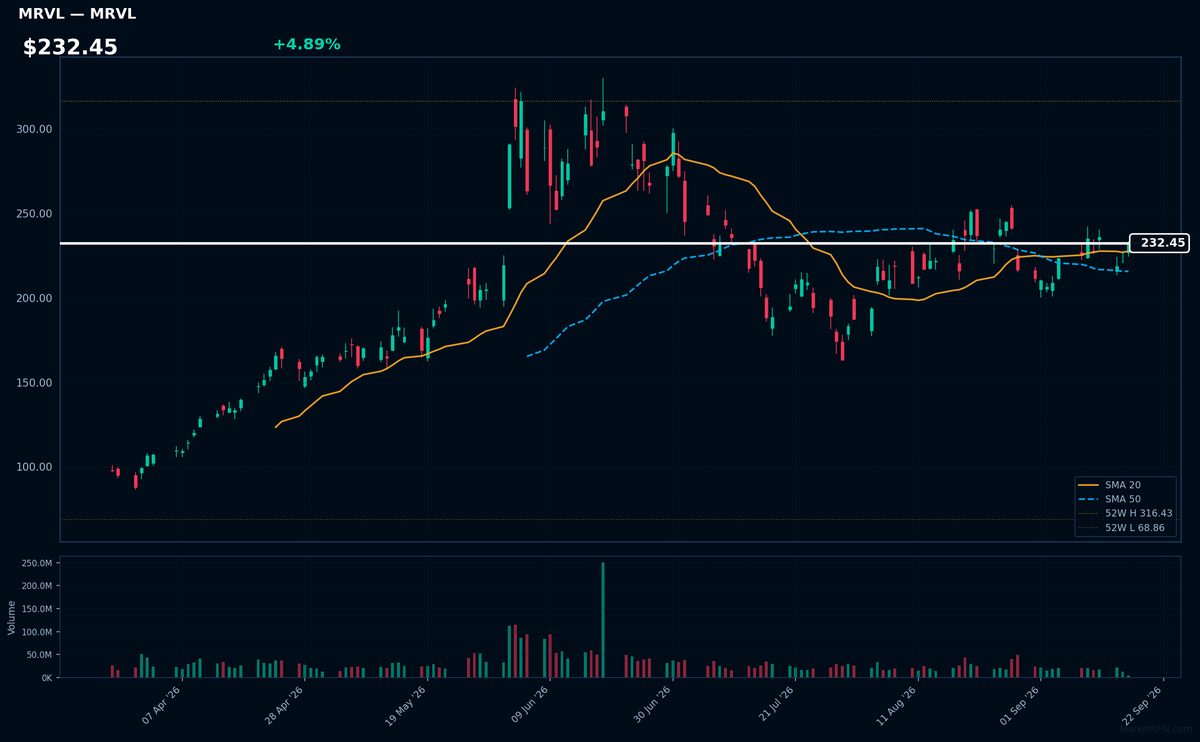Click the 250.00 price axis label
Screen dimensions: 1200x742
pyautogui.click(x=35, y=214)
